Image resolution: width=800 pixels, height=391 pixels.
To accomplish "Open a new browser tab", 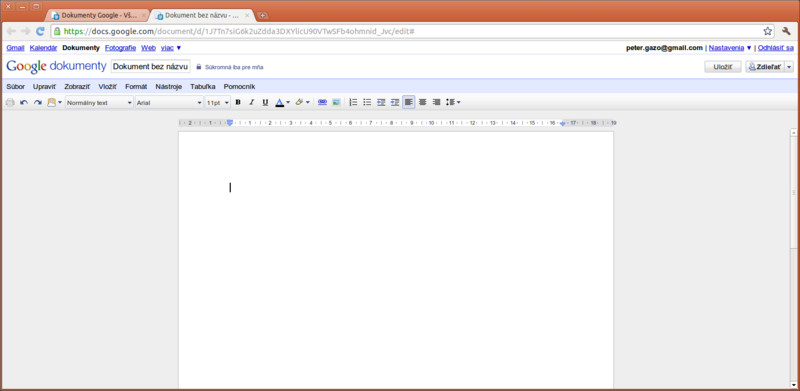I will [x=262, y=16].
